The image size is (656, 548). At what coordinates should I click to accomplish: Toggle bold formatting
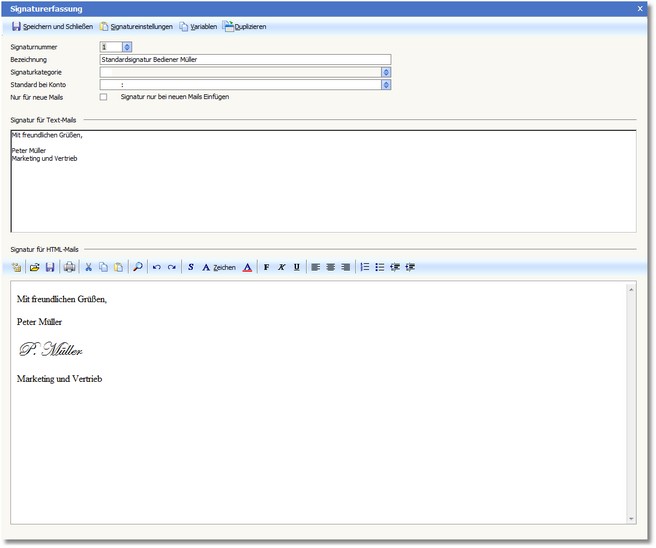[266, 267]
